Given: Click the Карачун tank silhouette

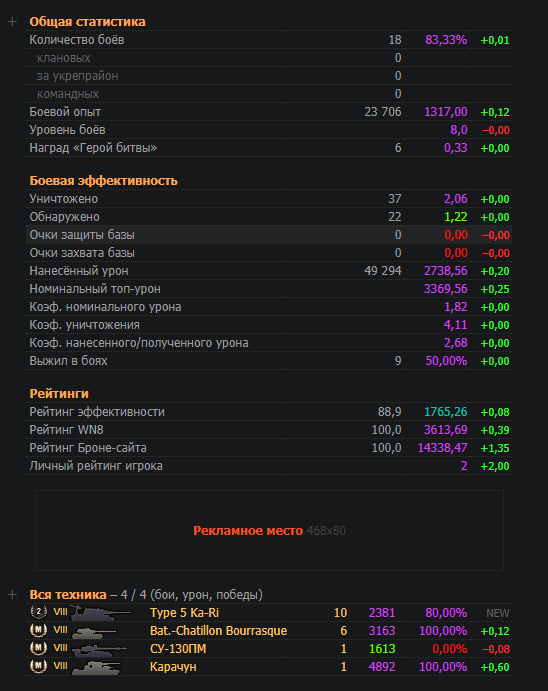Looking at the screenshot, I should click(x=96, y=667).
